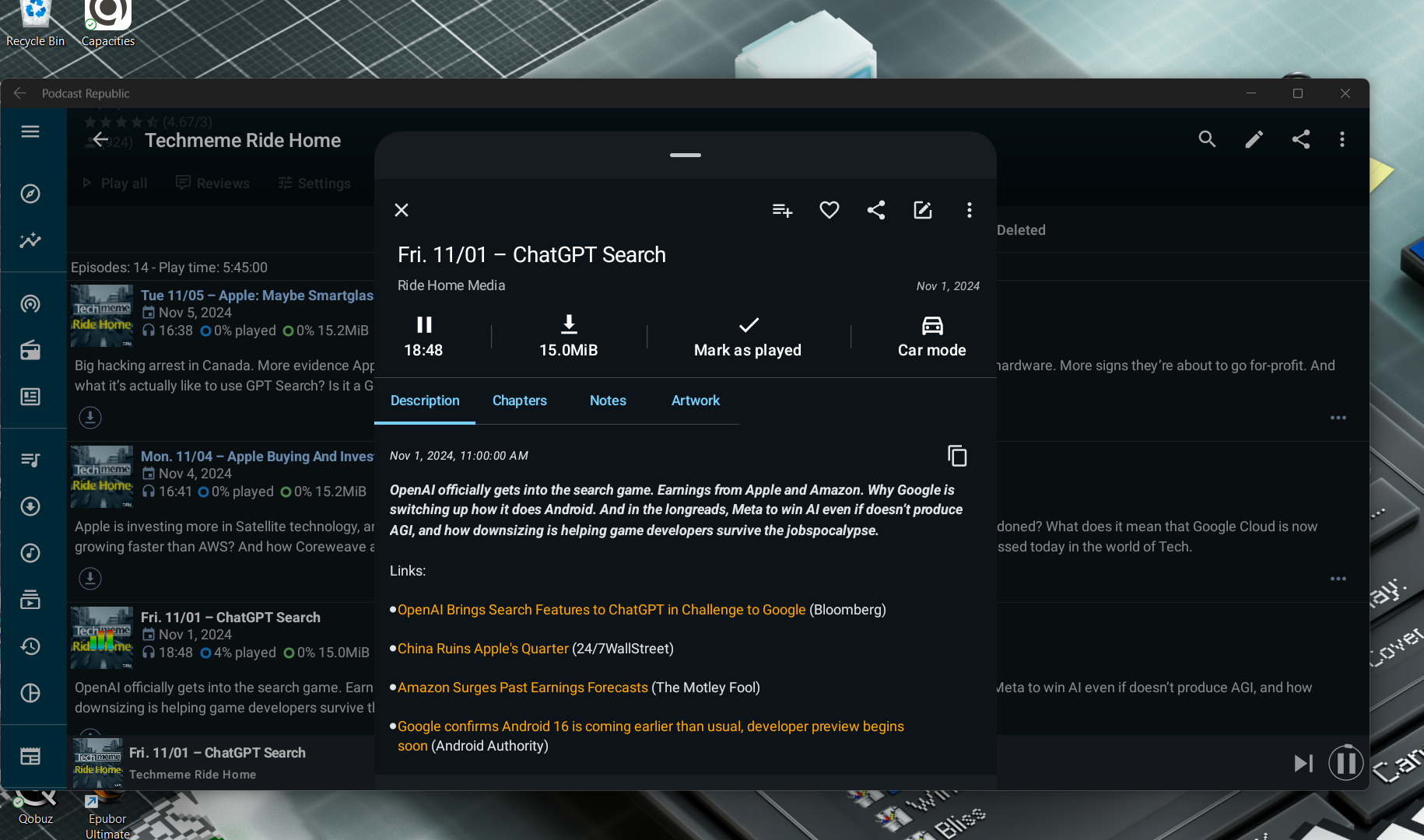The width and height of the screenshot is (1424, 840).
Task: Click the Mon. 11/04 episode artwork thumbnail
Action: tap(102, 477)
